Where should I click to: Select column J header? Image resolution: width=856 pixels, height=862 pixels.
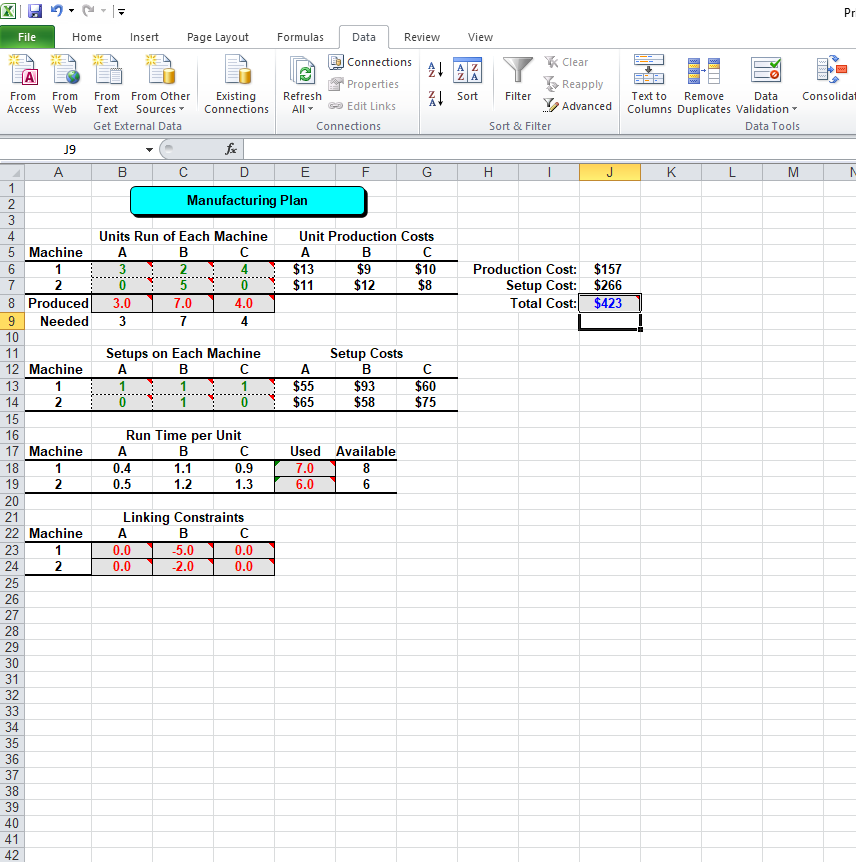[610, 172]
